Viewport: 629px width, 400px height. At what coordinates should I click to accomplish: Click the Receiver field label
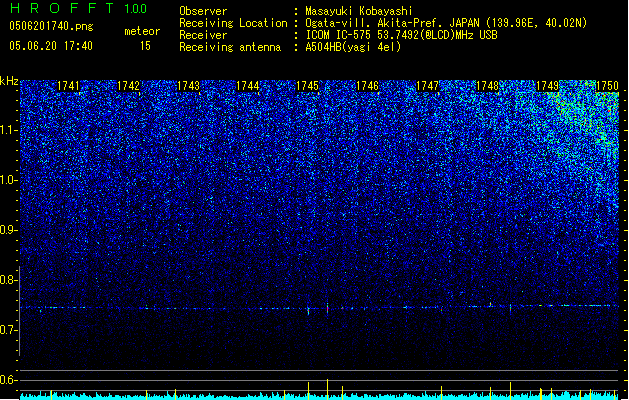(203, 35)
